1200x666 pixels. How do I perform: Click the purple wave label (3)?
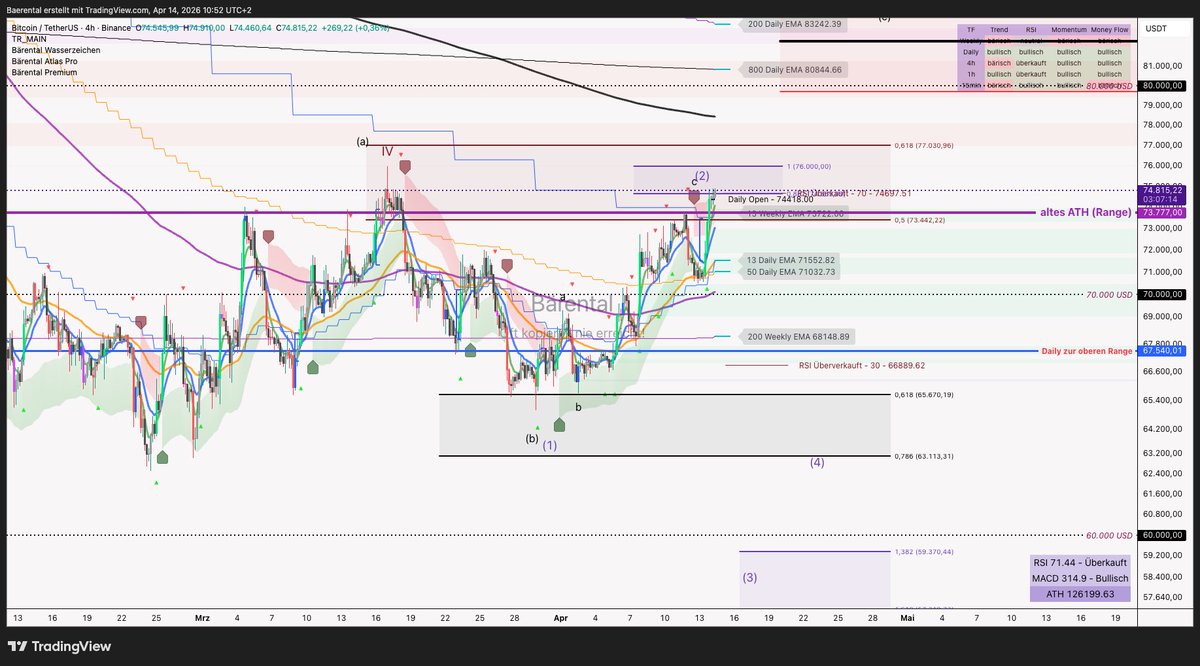[x=750, y=577]
